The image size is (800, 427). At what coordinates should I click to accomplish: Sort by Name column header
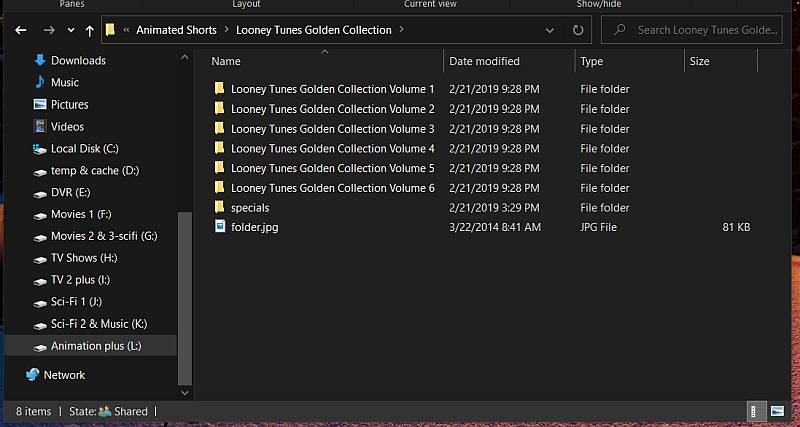tap(226, 61)
